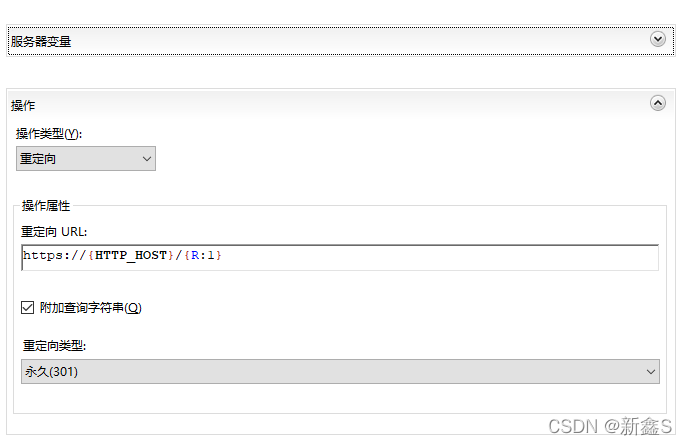Click the 附加查询字符串(Q) label text

[91, 308]
